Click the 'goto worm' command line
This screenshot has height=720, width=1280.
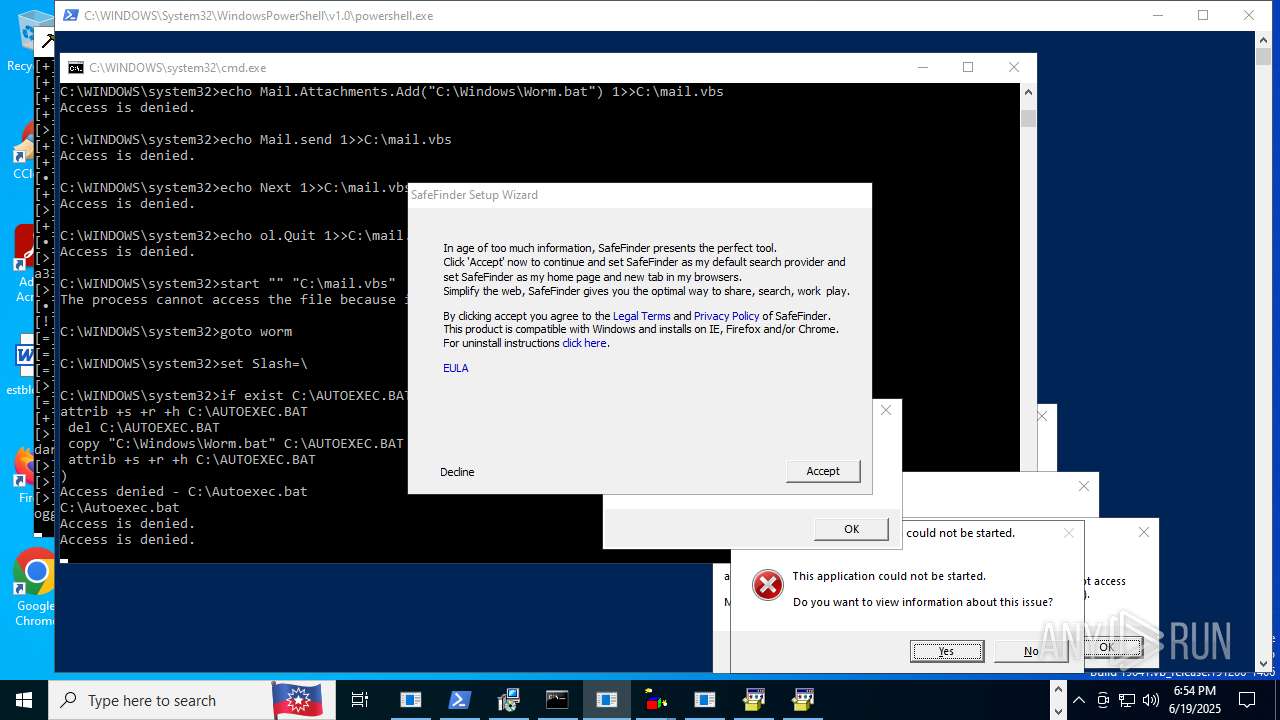coord(176,331)
